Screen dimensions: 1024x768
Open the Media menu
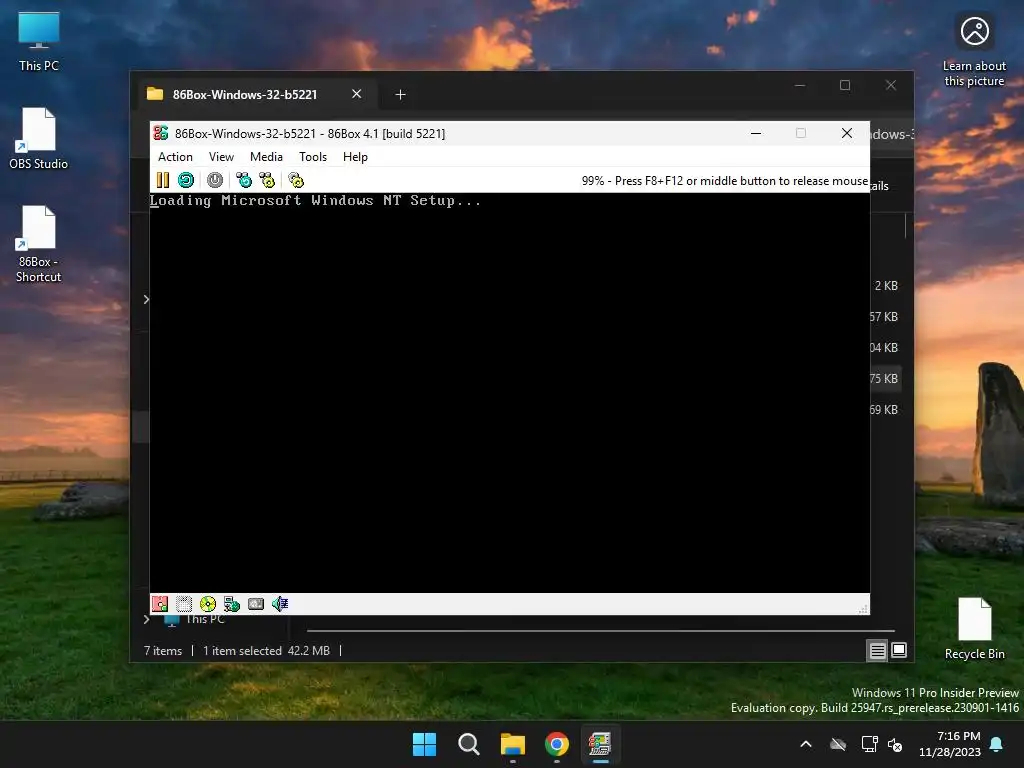tap(266, 157)
